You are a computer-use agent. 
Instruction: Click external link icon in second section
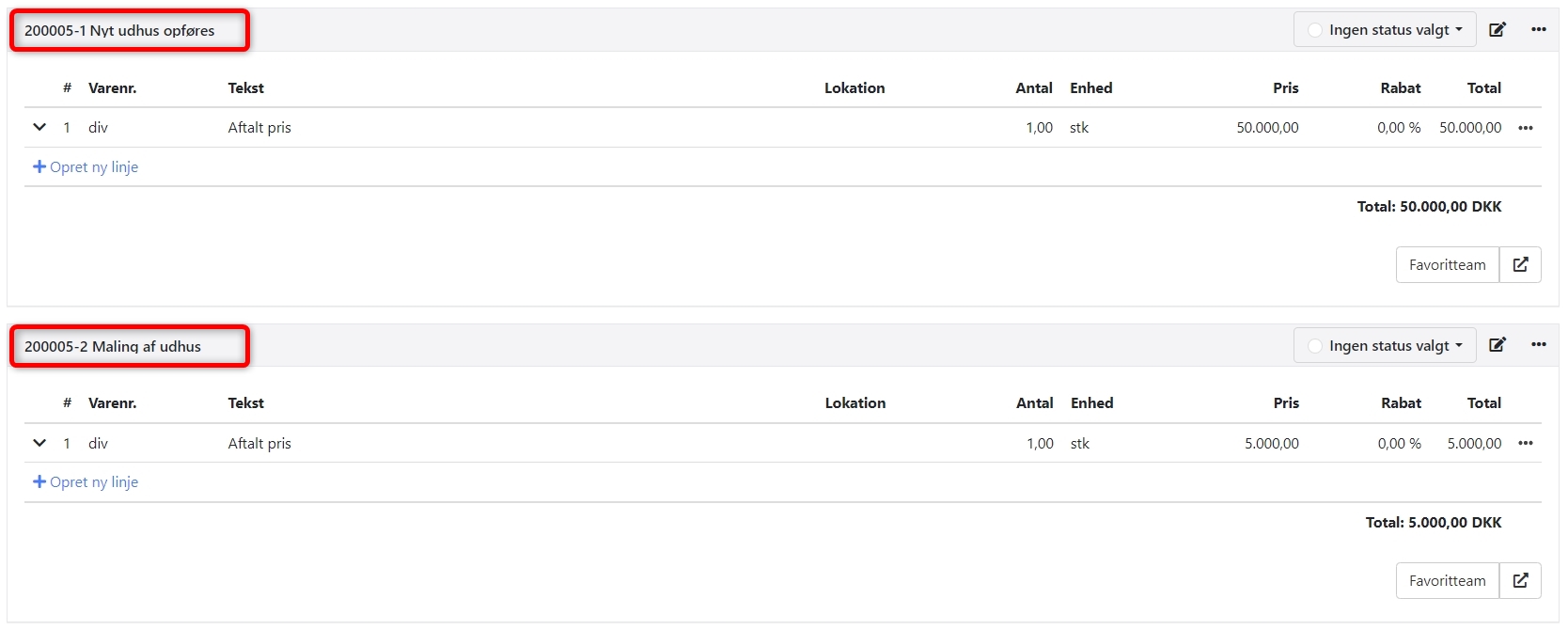click(x=1520, y=581)
